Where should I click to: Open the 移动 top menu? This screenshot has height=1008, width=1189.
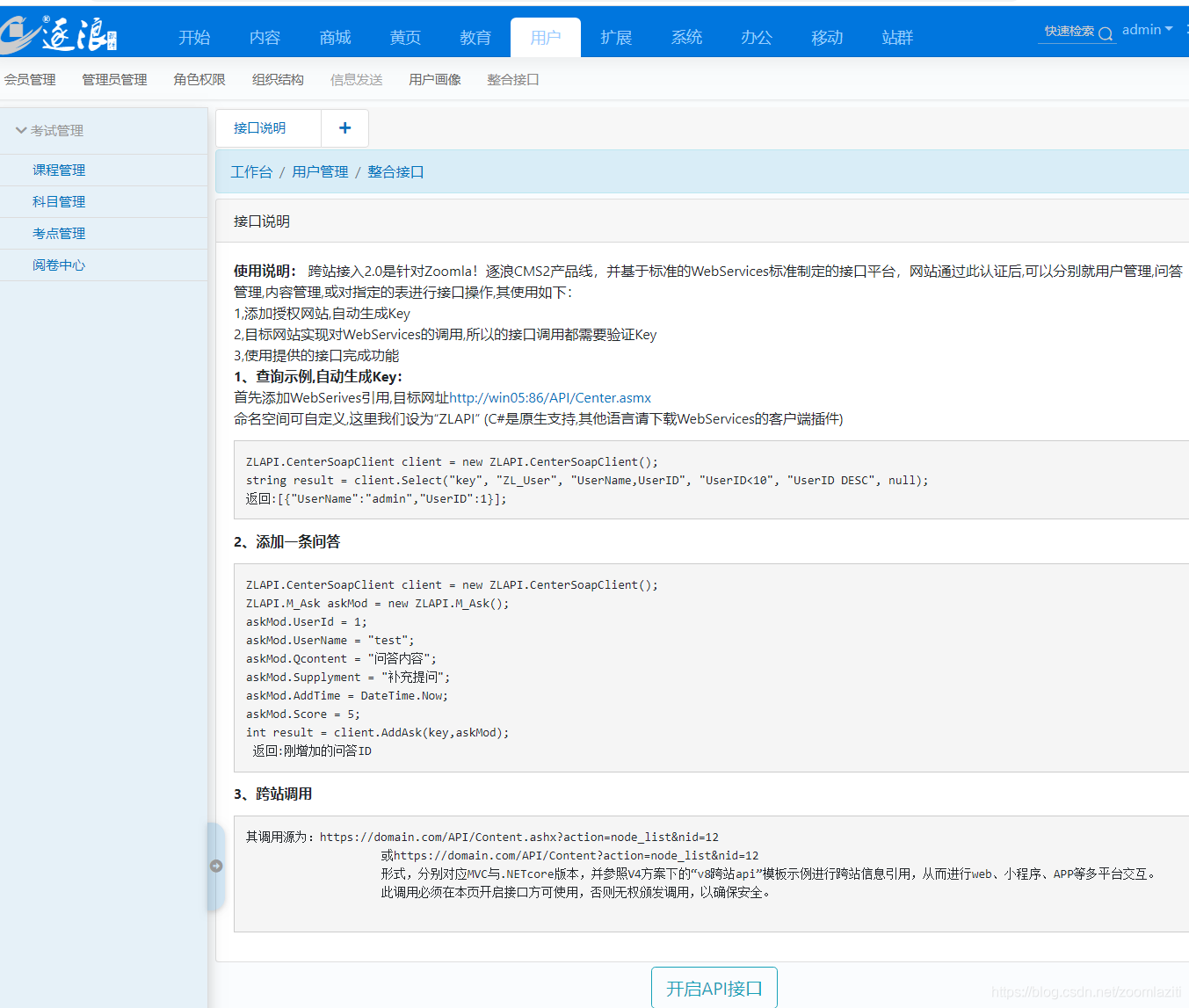[827, 38]
